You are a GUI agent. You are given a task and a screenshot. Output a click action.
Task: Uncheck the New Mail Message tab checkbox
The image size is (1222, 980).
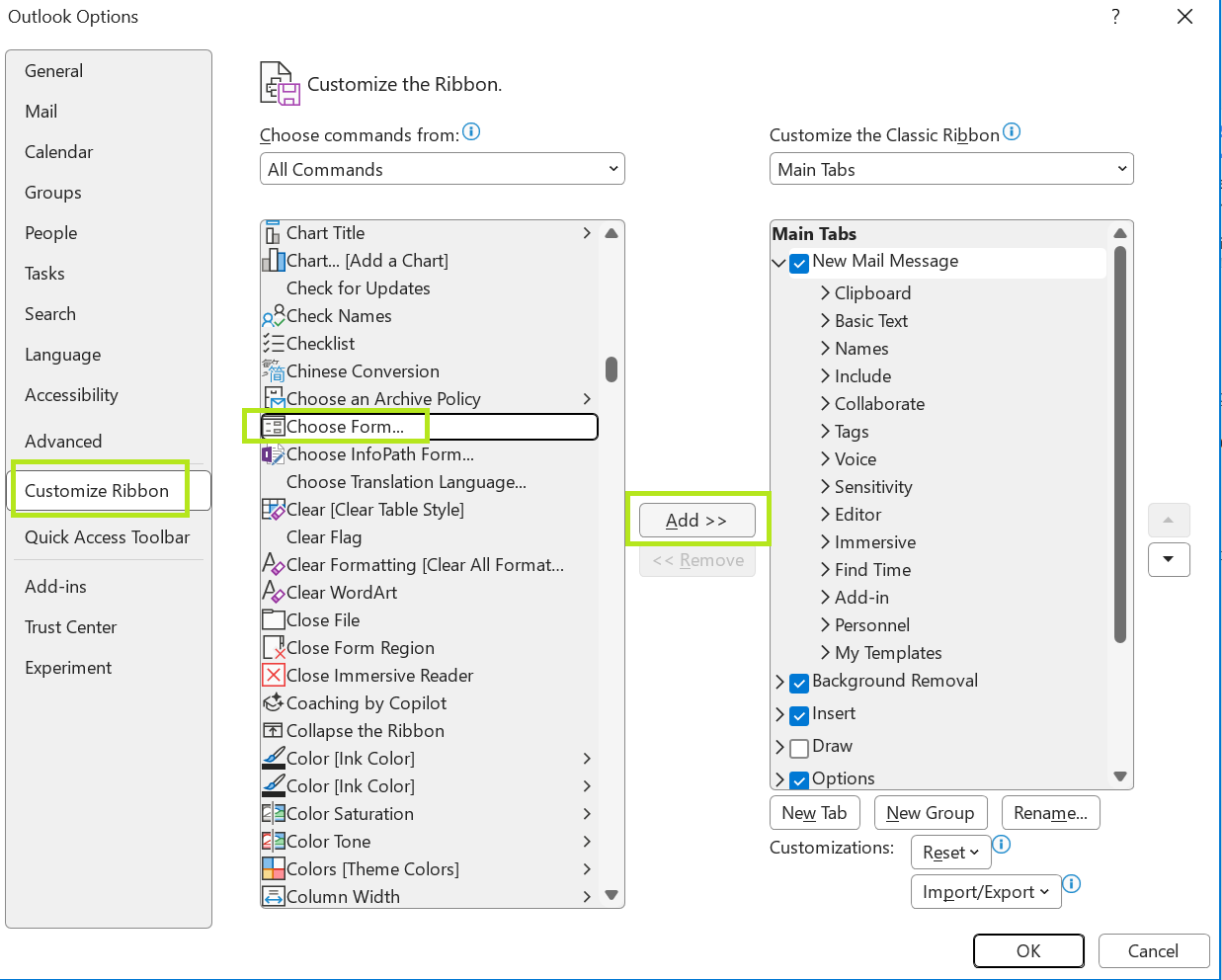tap(799, 263)
